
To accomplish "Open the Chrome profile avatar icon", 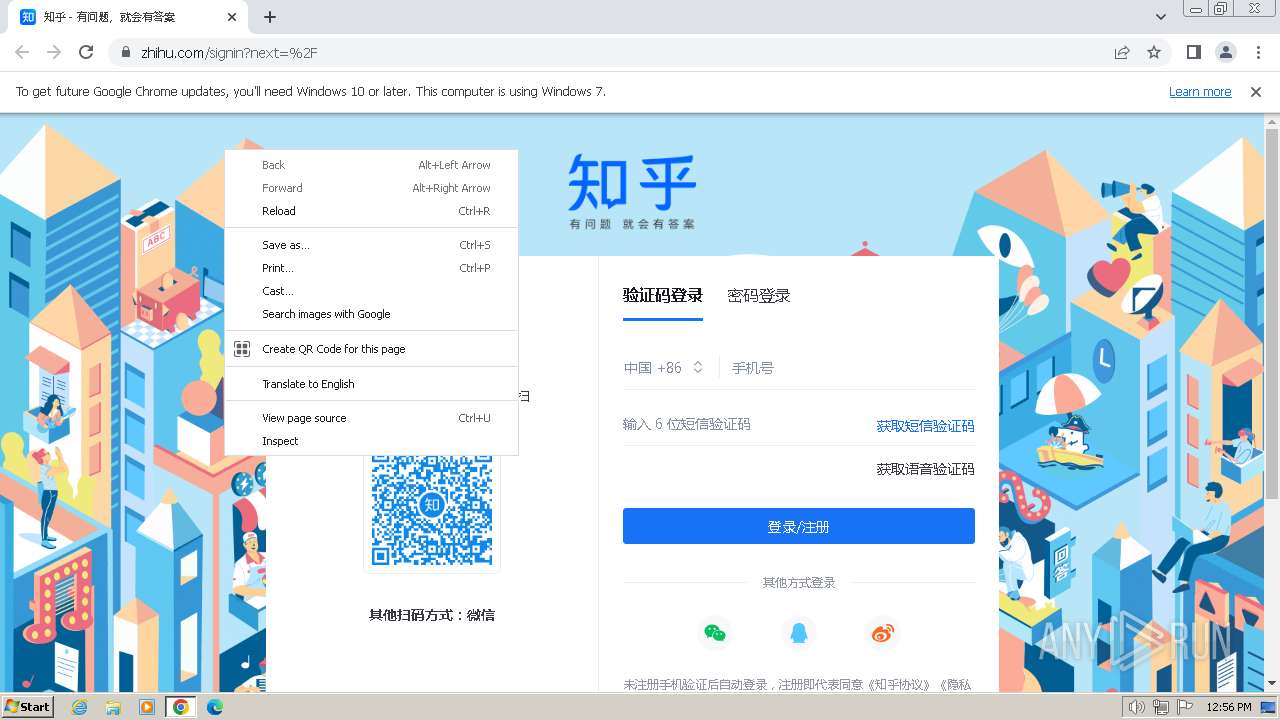I will coord(1225,52).
